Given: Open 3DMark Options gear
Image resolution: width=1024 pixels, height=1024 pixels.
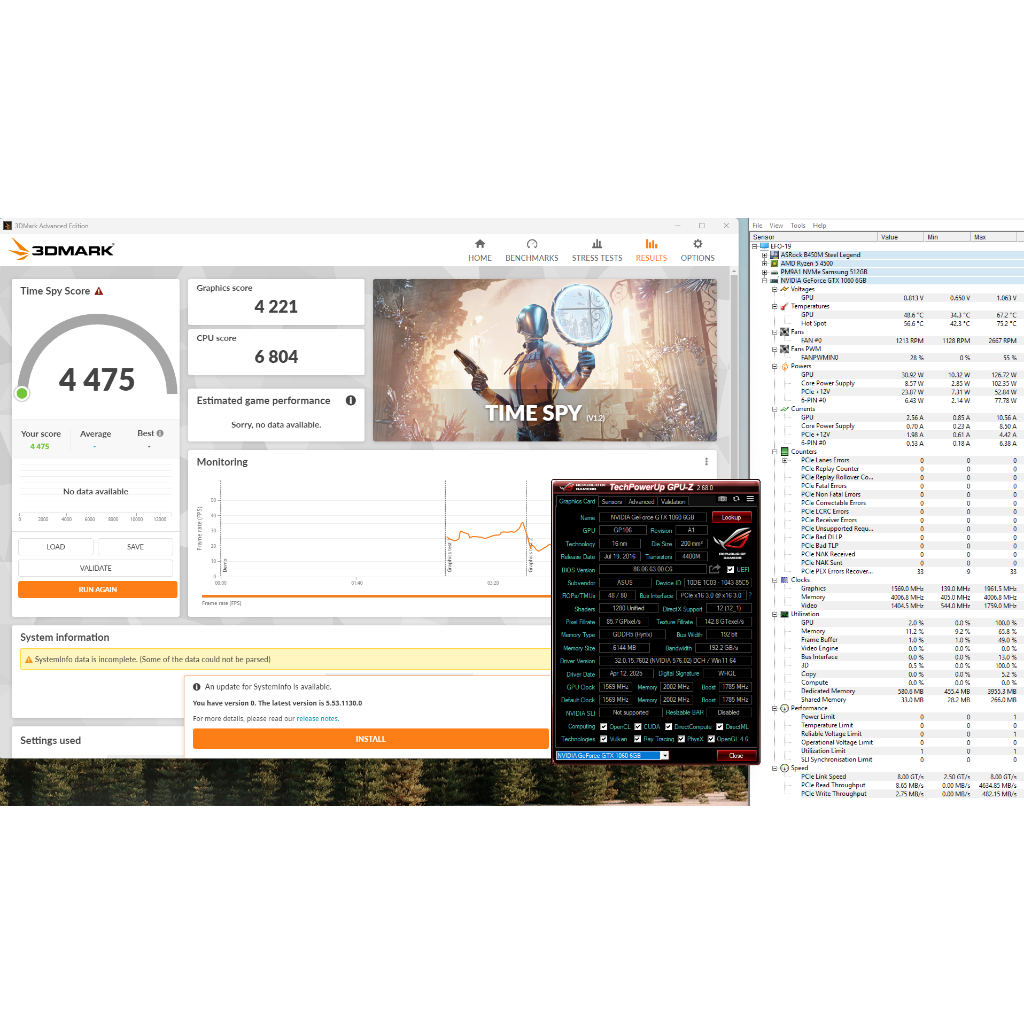Looking at the screenshot, I should click(x=698, y=249).
